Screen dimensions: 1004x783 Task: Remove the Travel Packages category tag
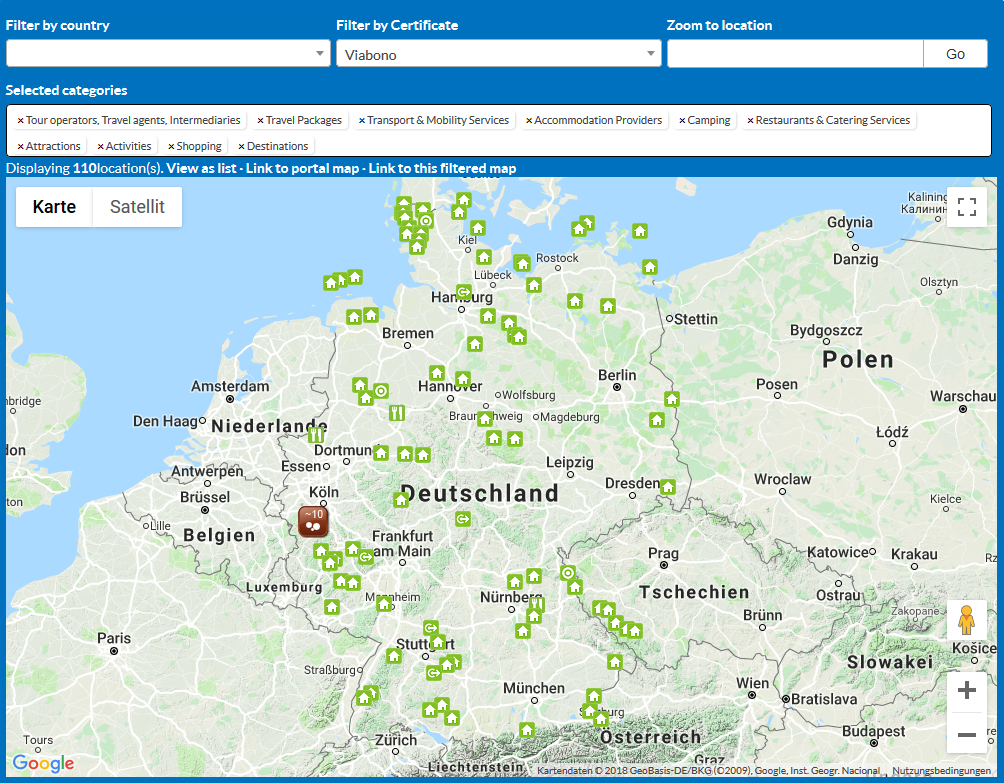[x=261, y=120]
